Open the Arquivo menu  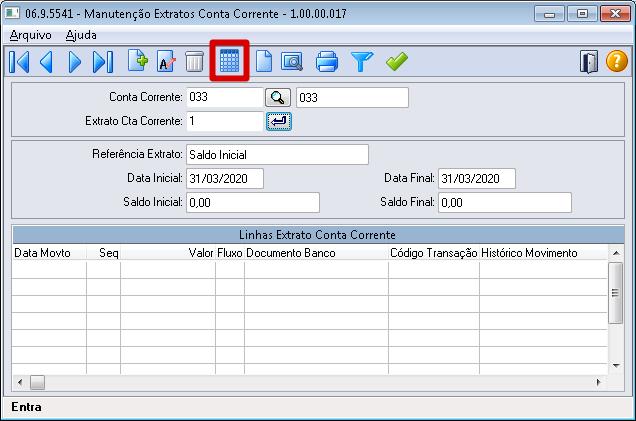coord(30,35)
